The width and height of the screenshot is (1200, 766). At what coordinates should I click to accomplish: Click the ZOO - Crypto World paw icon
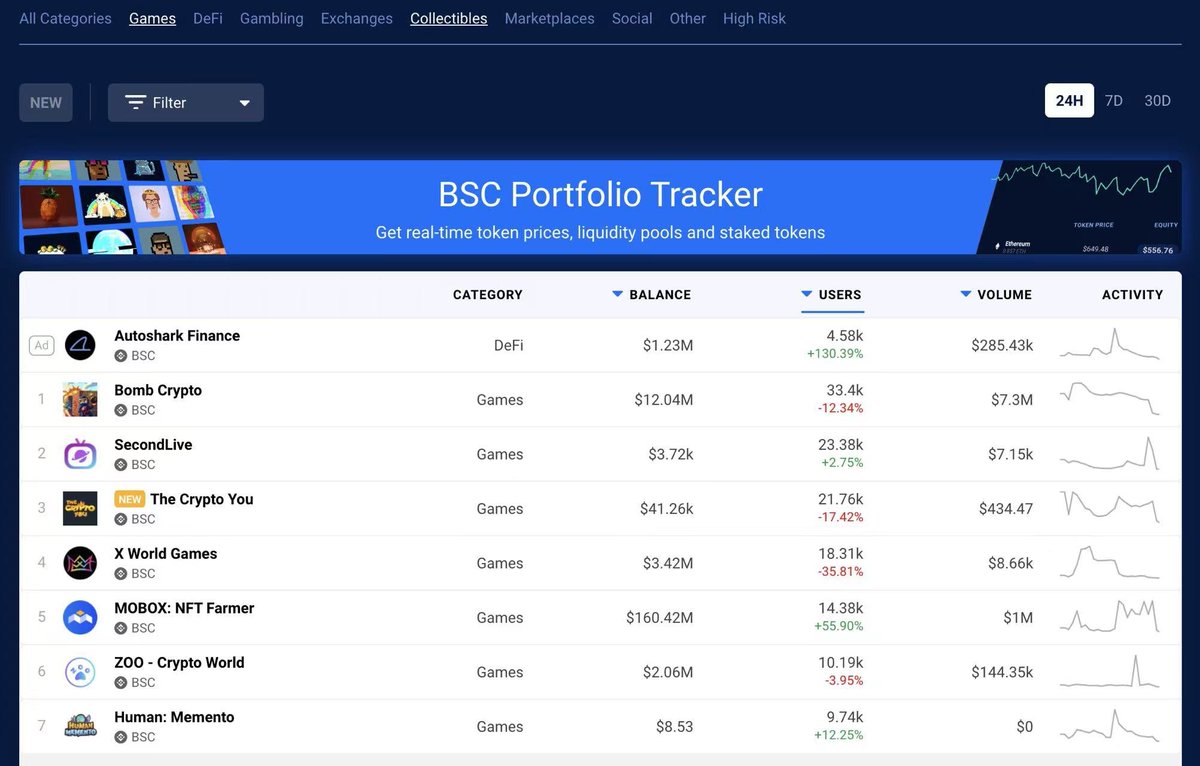pyautogui.click(x=80, y=672)
